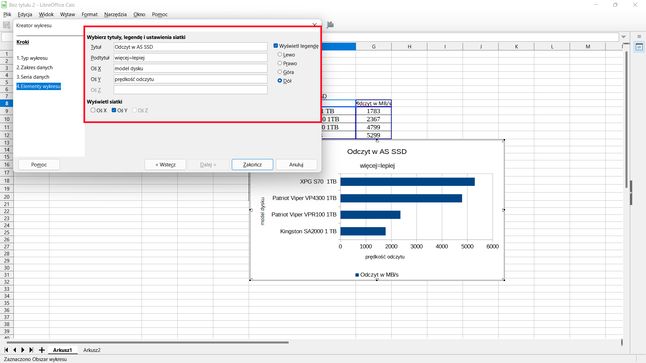Open the Format menu
This screenshot has height=363, width=646.
coord(89,14)
